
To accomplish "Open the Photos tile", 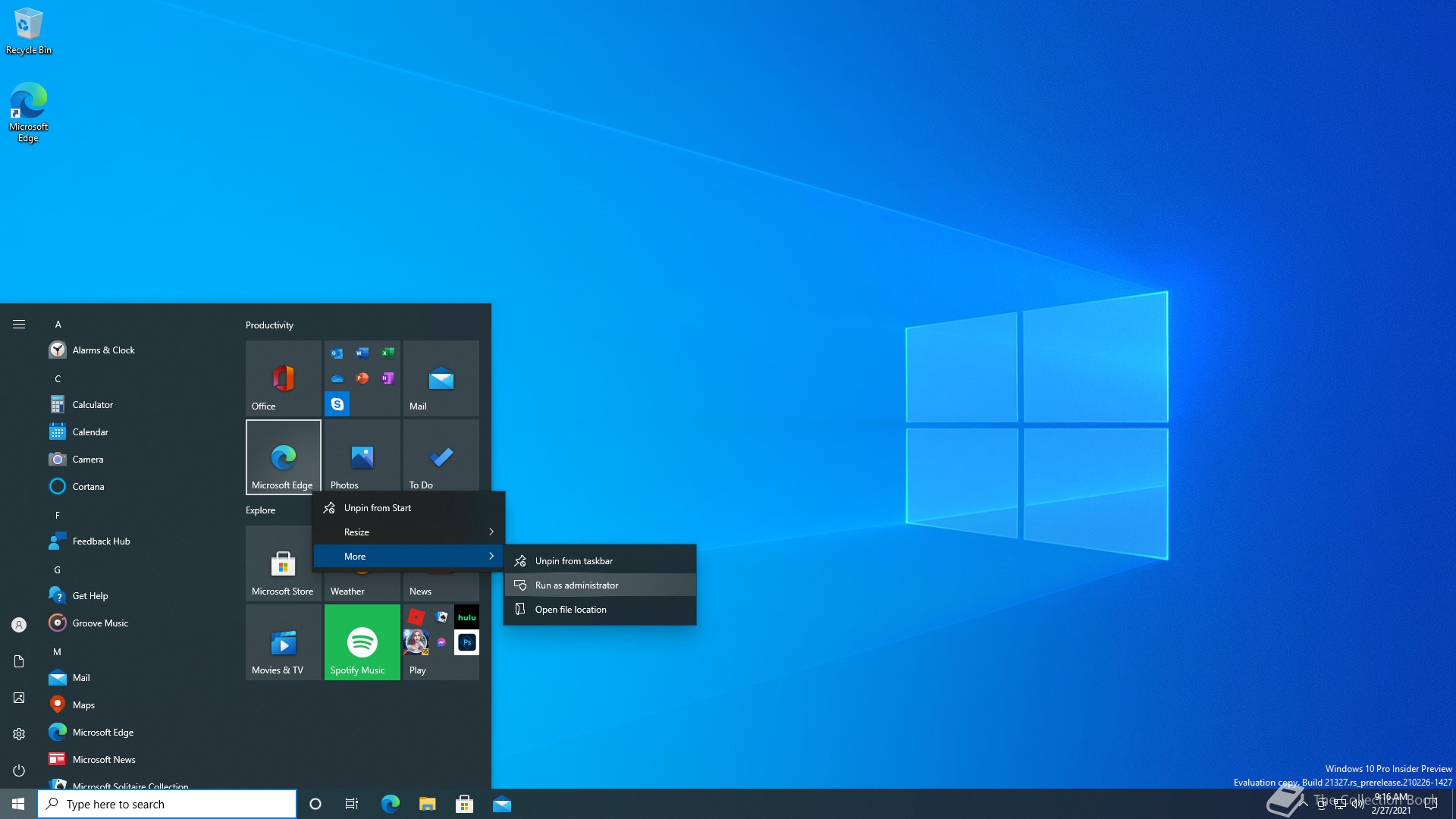I will coord(362,457).
